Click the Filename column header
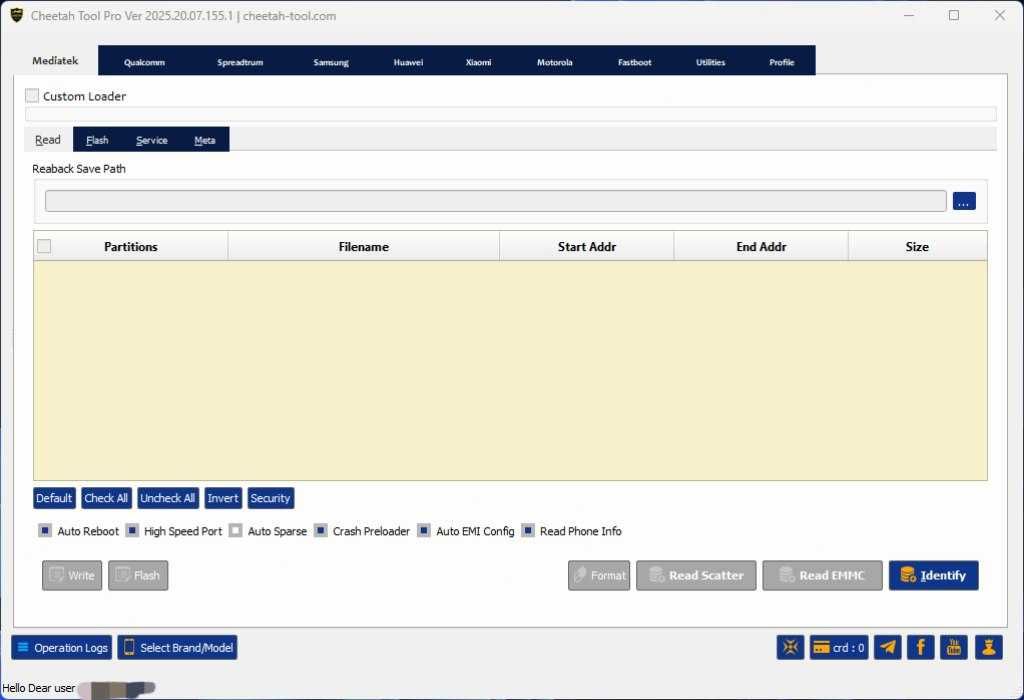Viewport: 1024px width, 700px height. click(364, 246)
